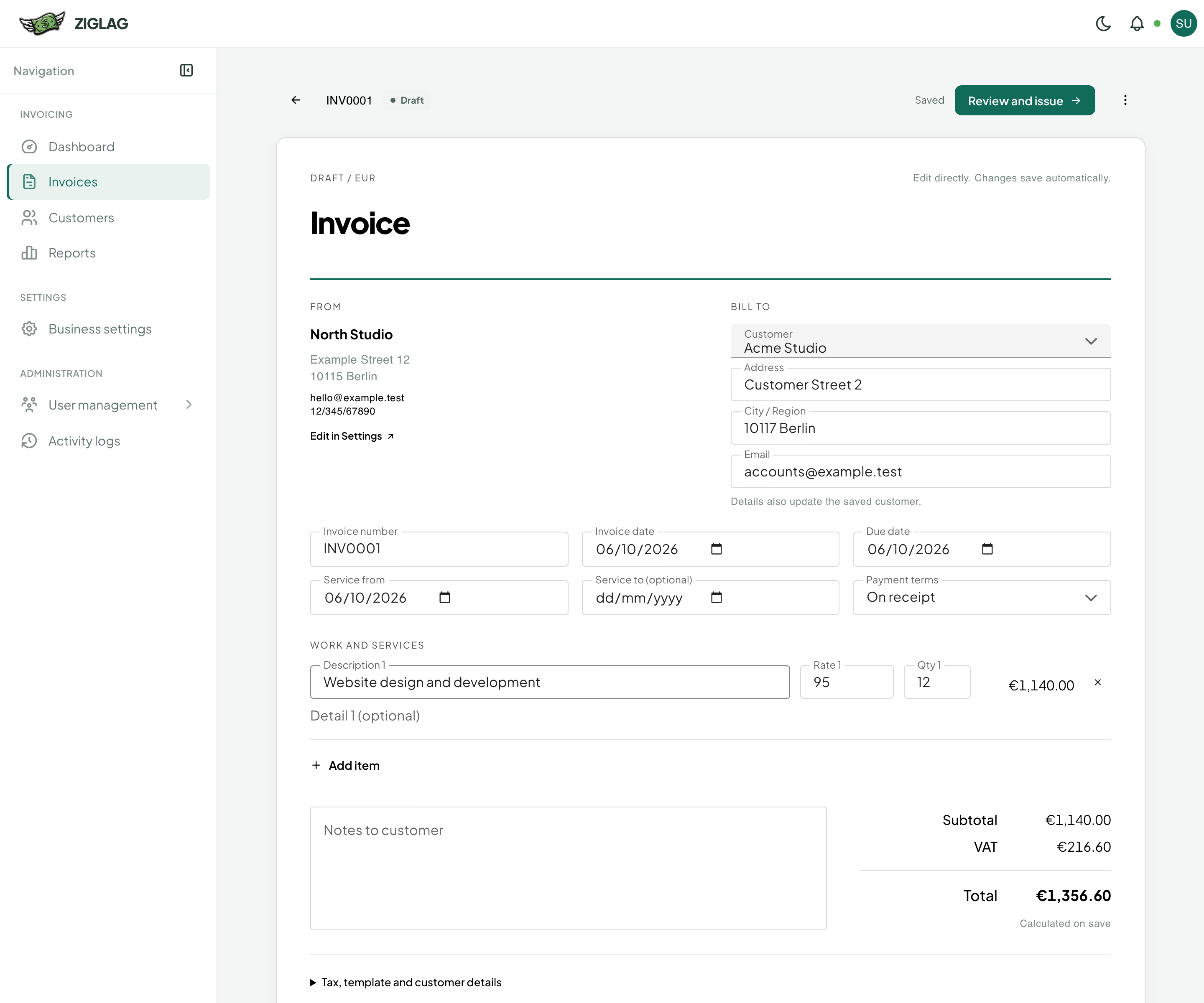Open Activity logs in the sidebar
This screenshot has height=1003, width=1204.
(108, 441)
